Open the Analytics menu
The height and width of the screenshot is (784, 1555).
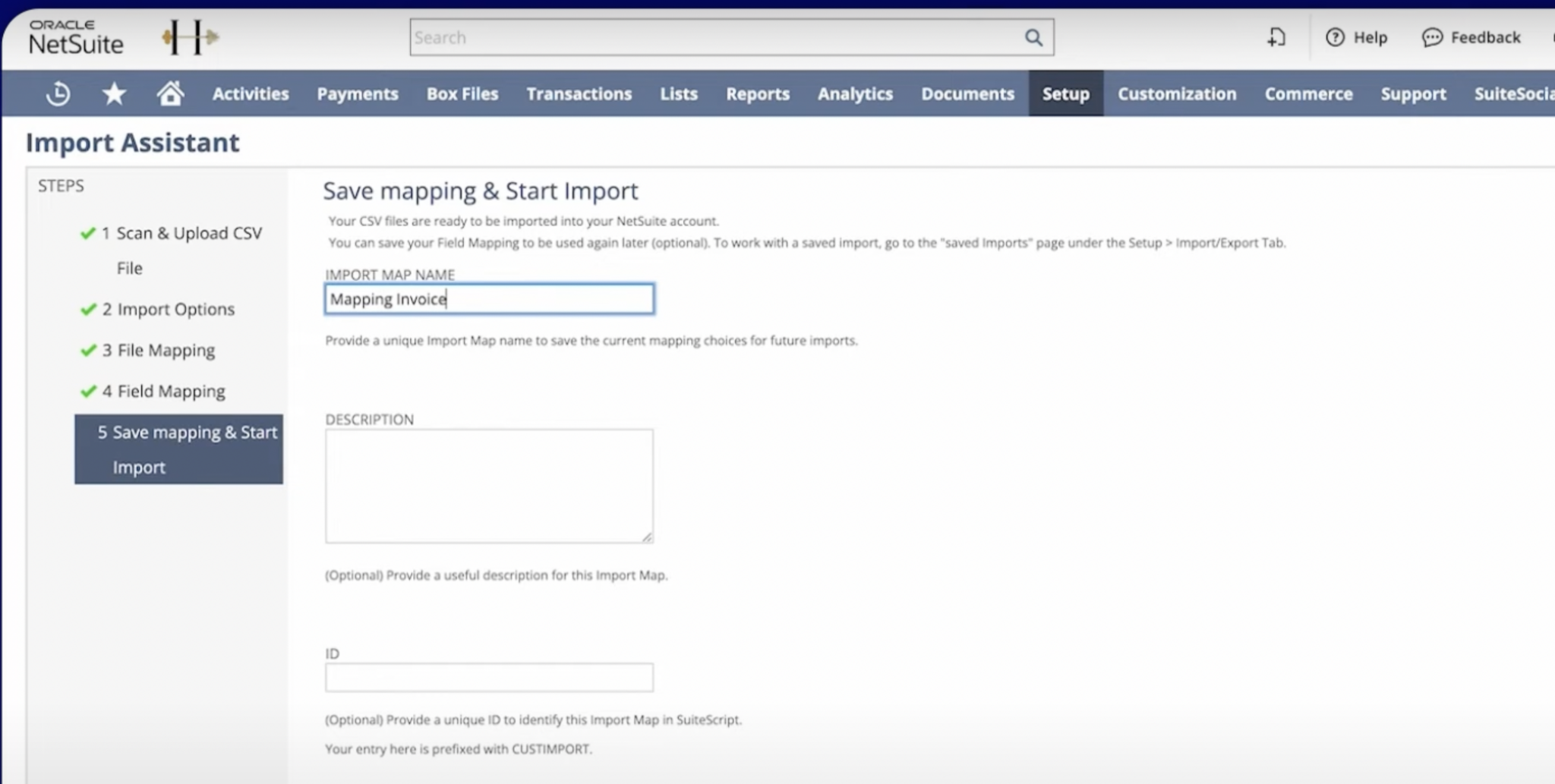click(855, 93)
